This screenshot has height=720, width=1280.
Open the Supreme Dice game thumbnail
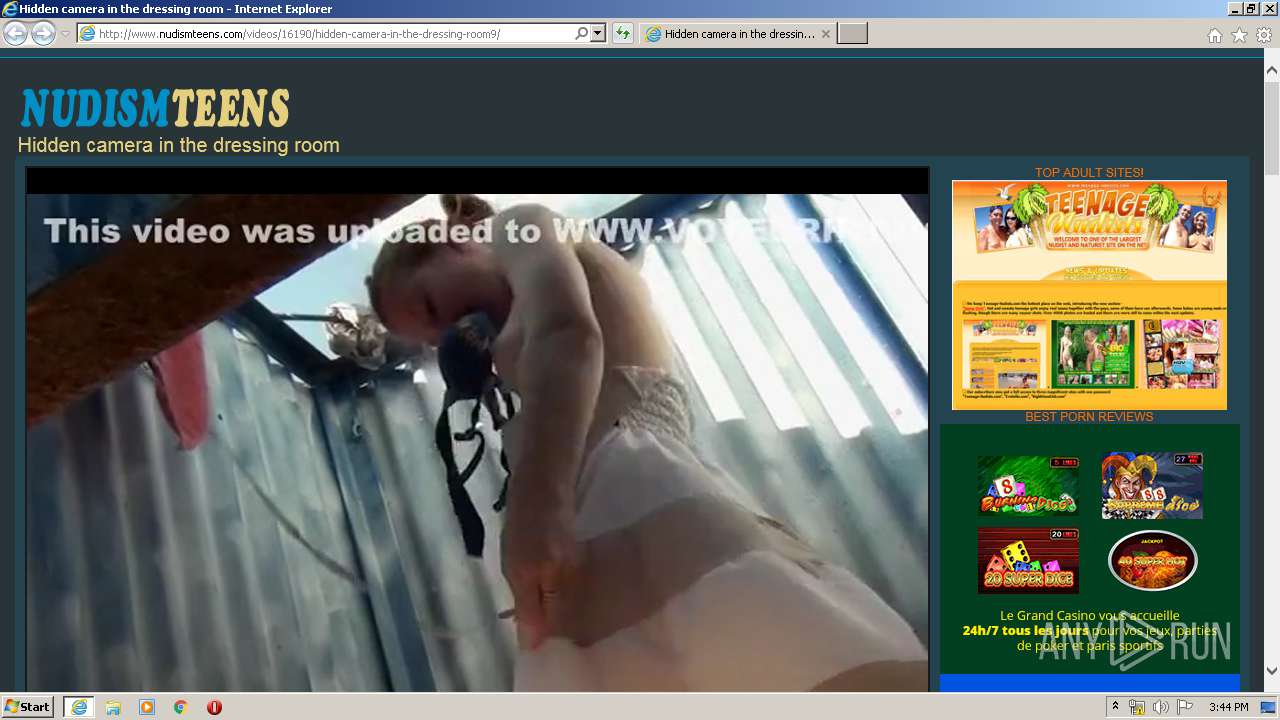pyautogui.click(x=1152, y=486)
